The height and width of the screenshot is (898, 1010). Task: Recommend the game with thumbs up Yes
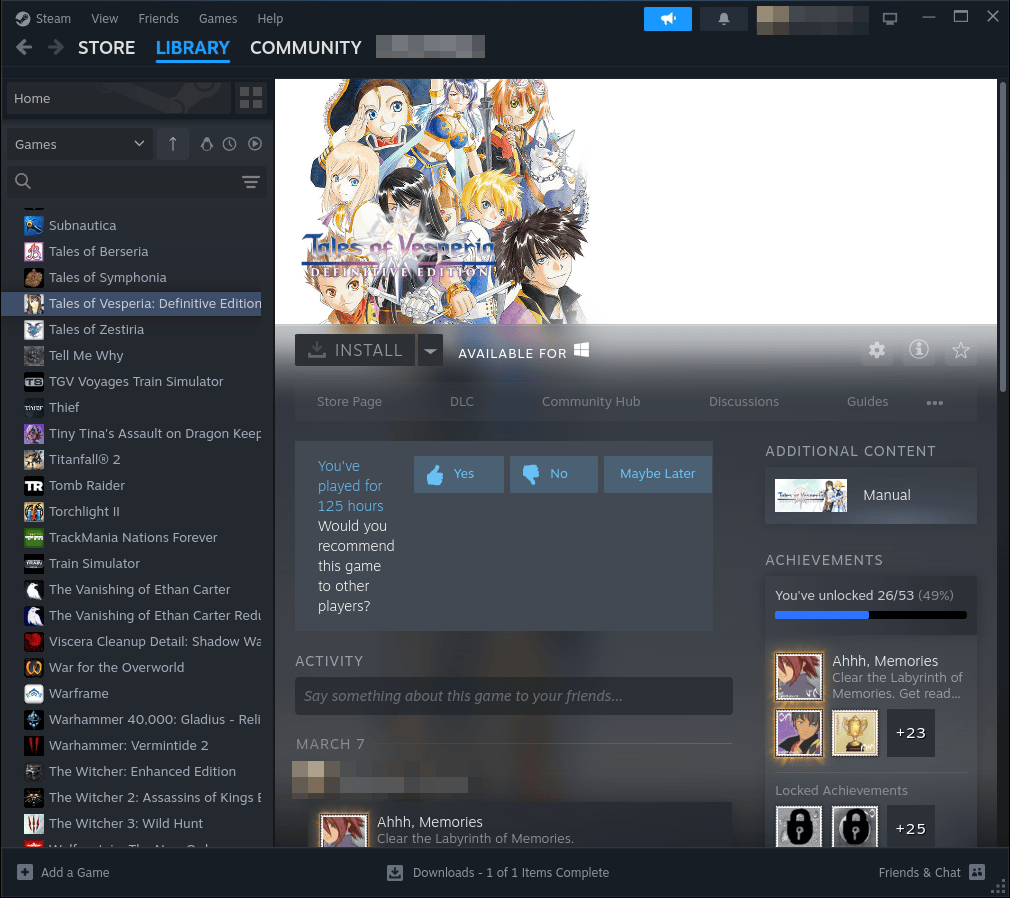coord(458,474)
